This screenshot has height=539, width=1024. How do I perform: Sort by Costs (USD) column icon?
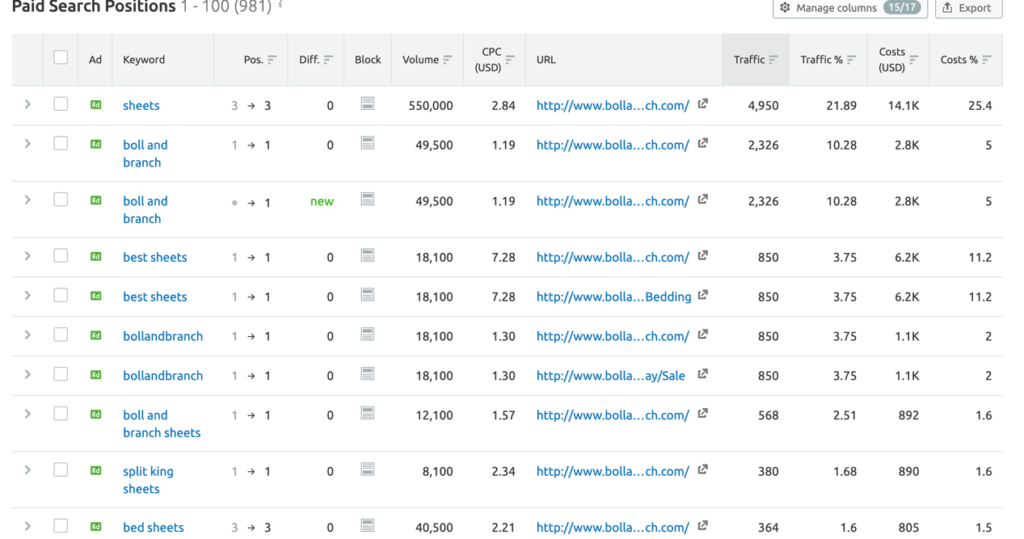[x=914, y=59]
